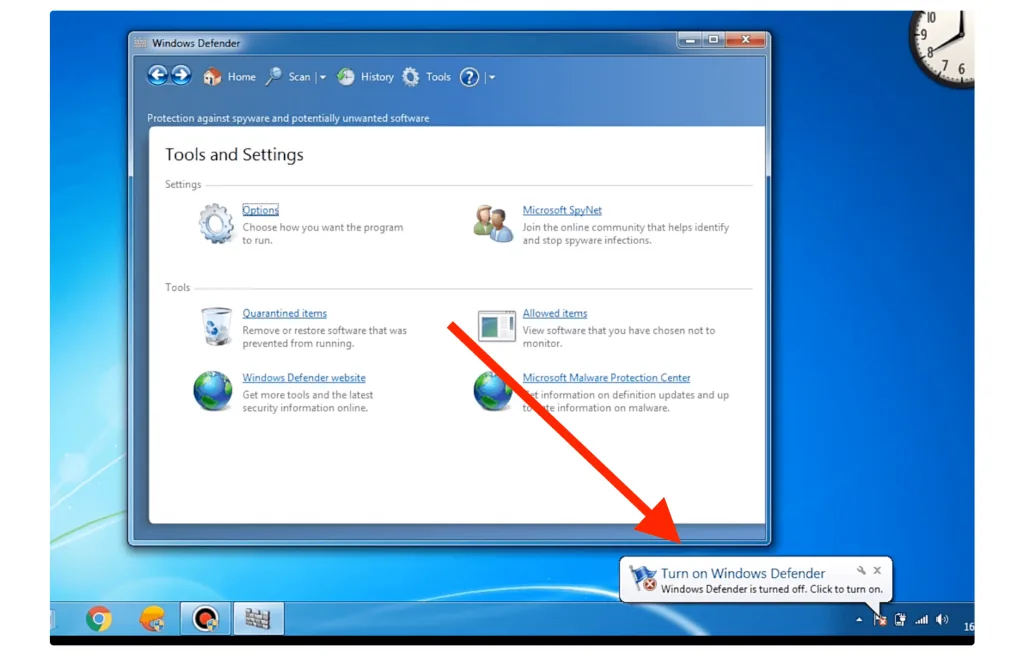1024x656 pixels.
Task: Click the power plug tray icon
Action: click(x=900, y=619)
